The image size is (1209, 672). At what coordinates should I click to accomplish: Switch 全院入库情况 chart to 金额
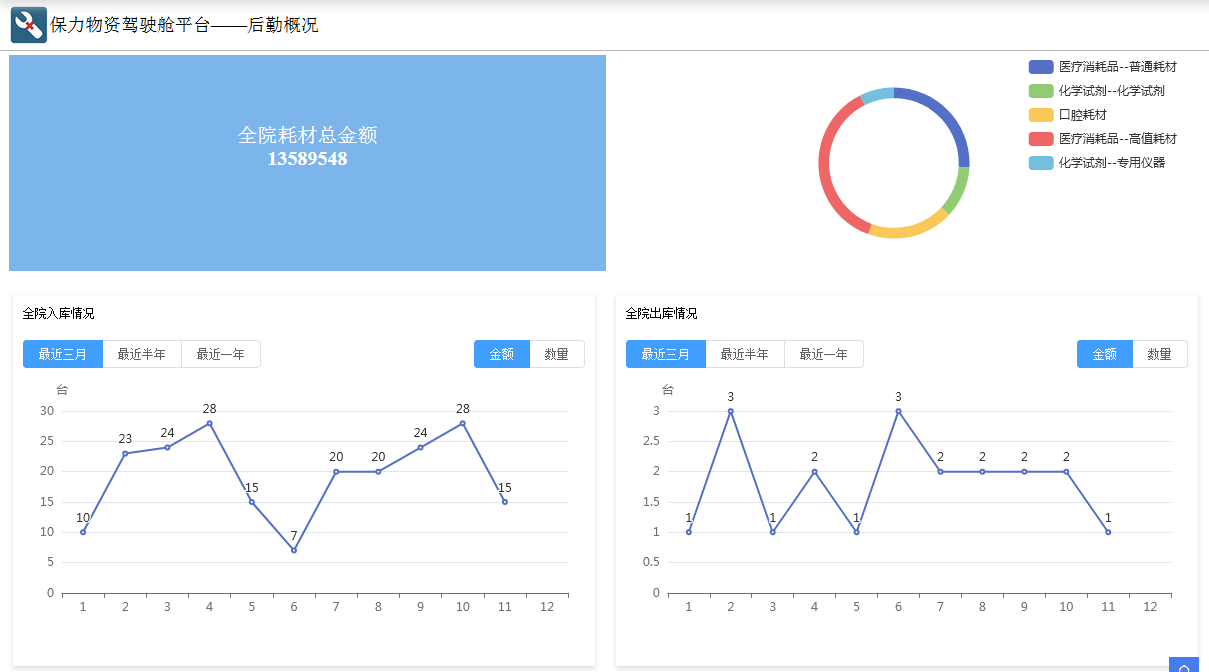pyautogui.click(x=502, y=354)
